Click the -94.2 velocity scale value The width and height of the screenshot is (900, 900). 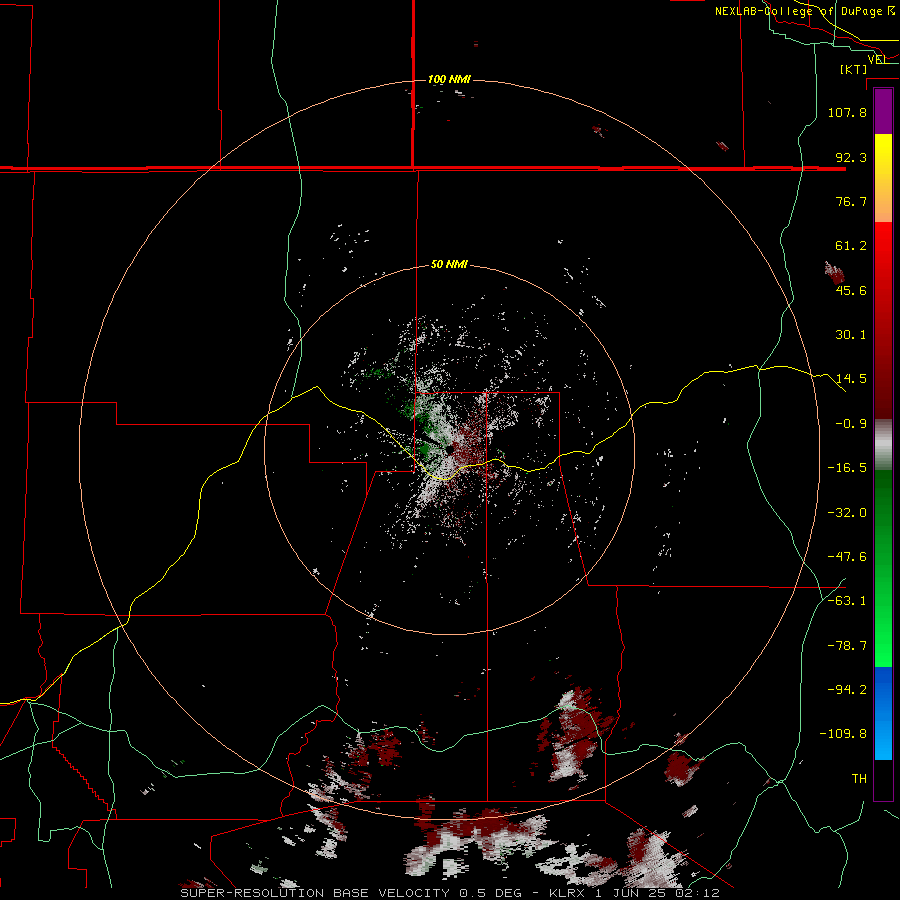pos(847,689)
